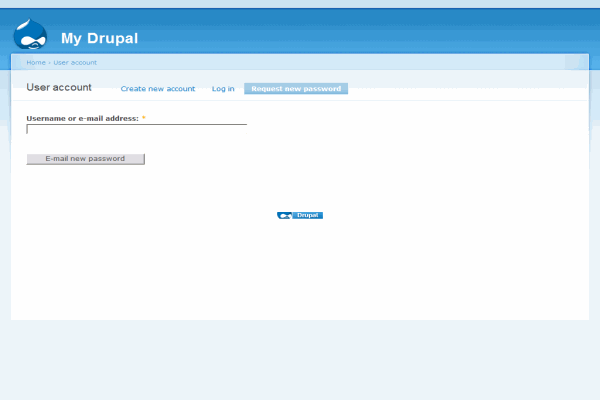Switch to the Log in tab

[x=223, y=89]
